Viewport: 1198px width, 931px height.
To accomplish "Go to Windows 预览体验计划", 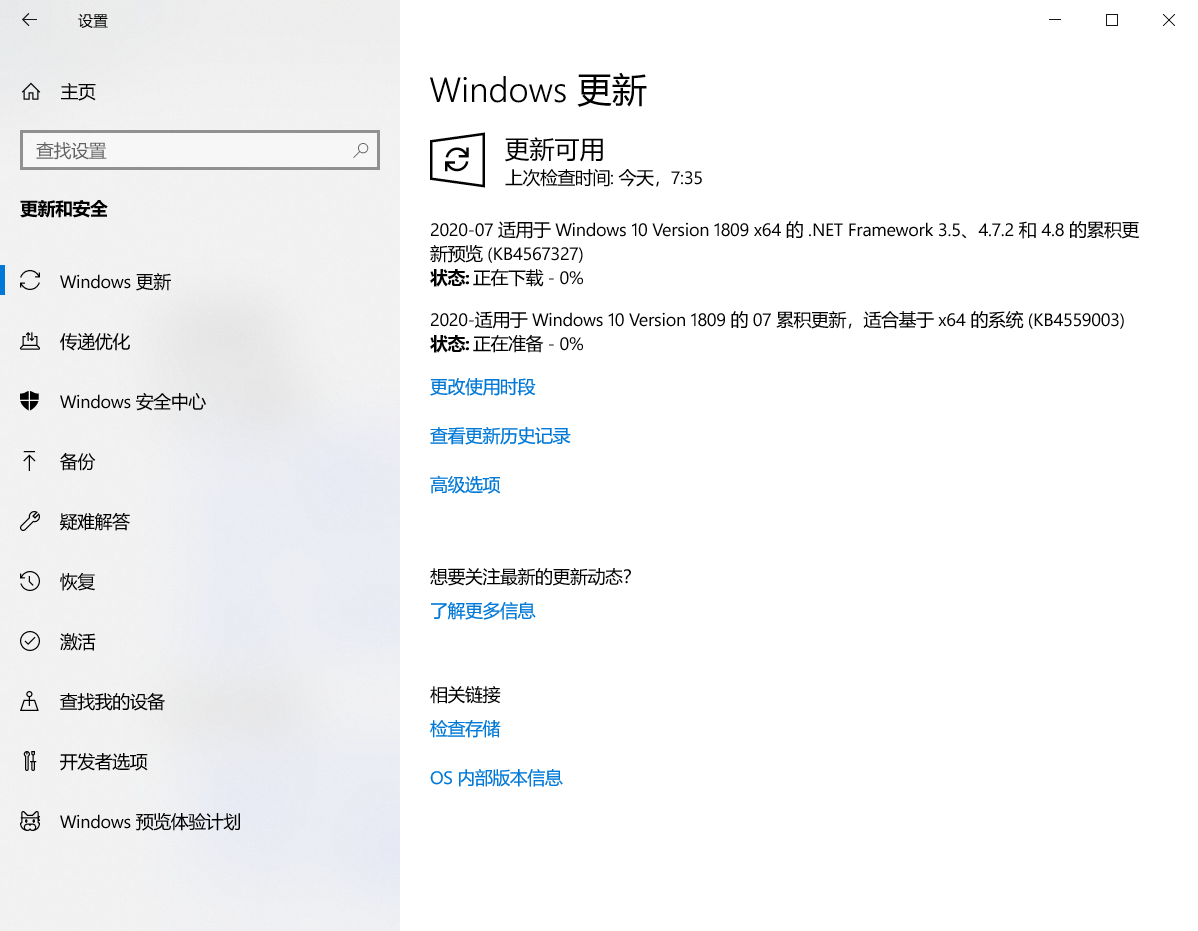I will pos(150,822).
